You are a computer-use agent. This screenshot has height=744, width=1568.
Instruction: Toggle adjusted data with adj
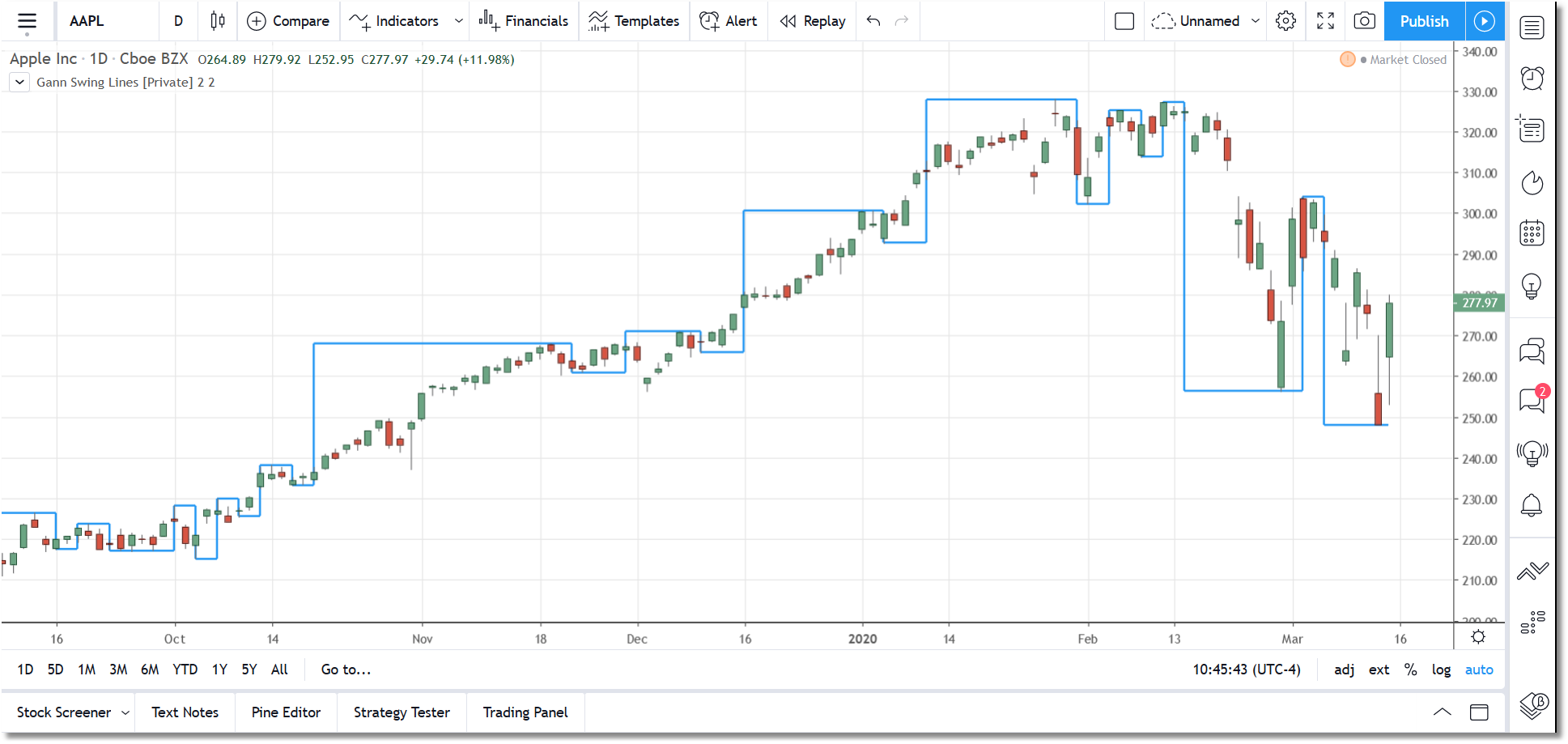(1345, 670)
